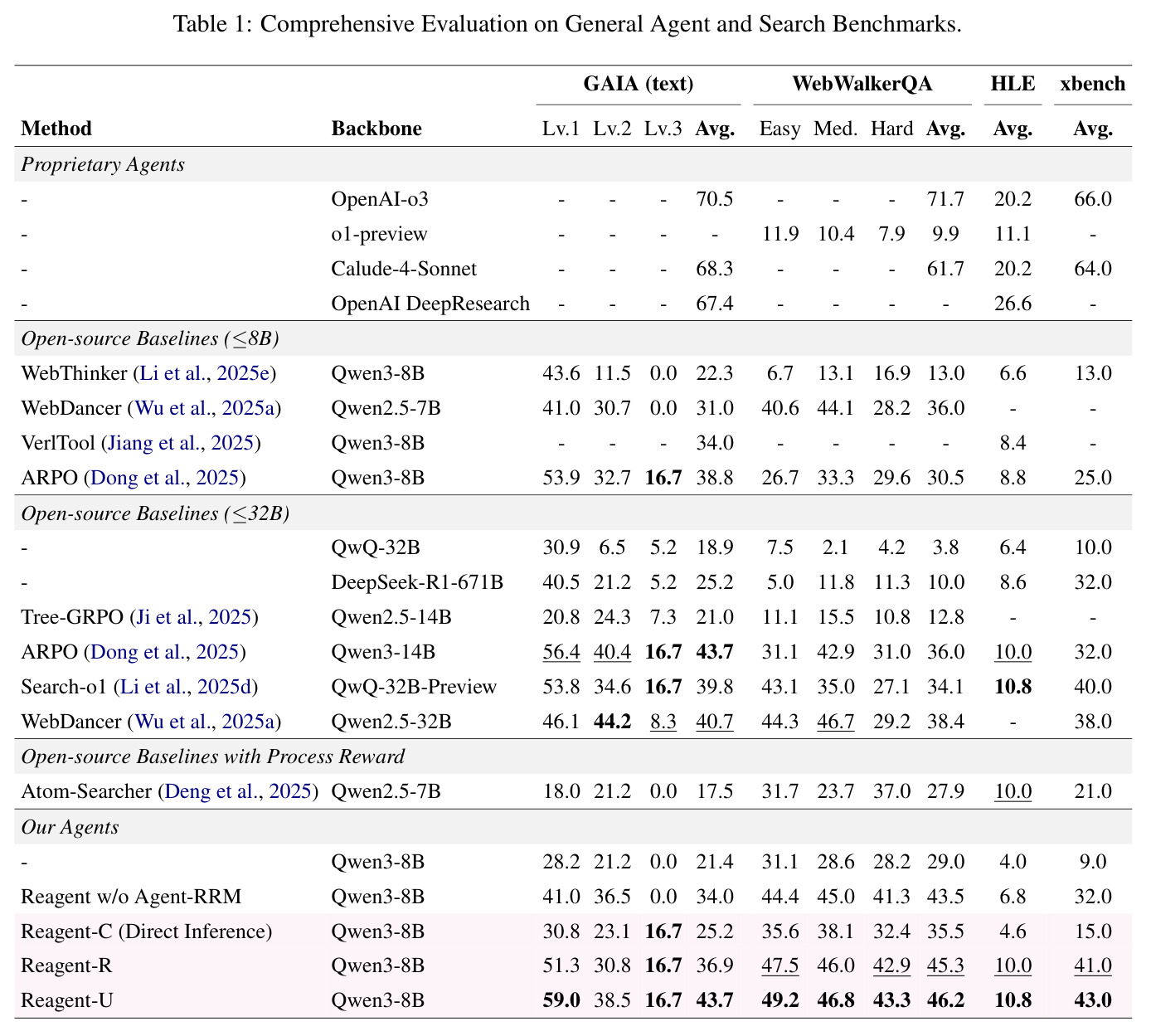The image size is (1151, 1036).
Task: Open the Deng et al., 2025 citation
Action: (238, 791)
